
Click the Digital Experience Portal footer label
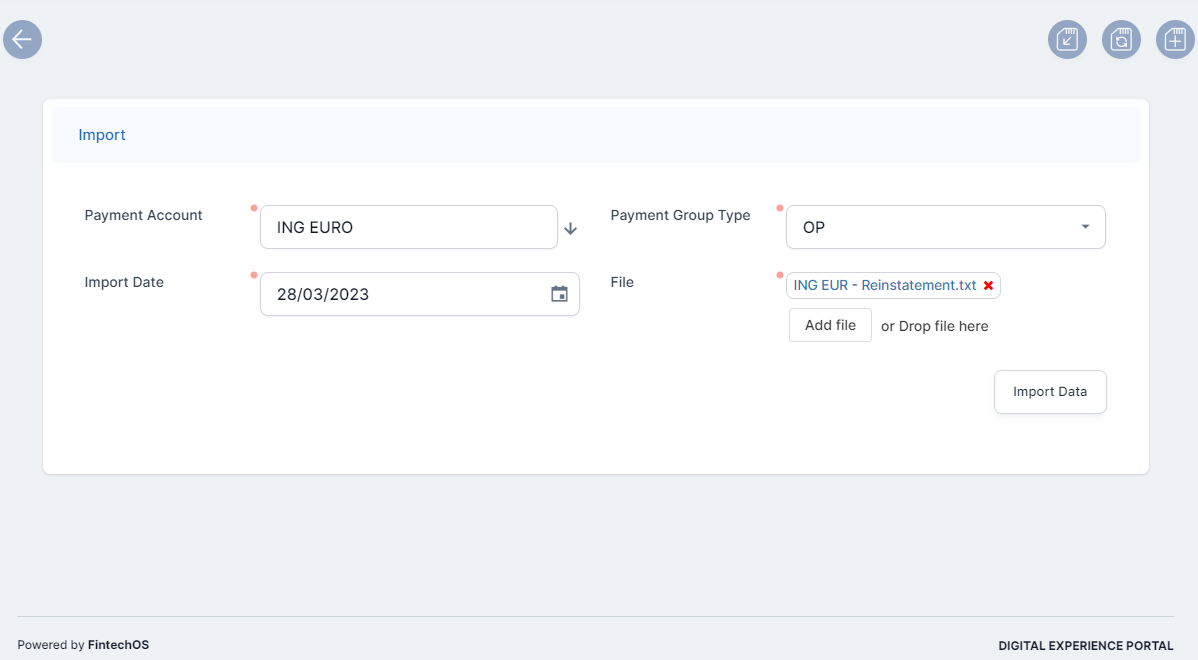pyautogui.click(x=1085, y=646)
